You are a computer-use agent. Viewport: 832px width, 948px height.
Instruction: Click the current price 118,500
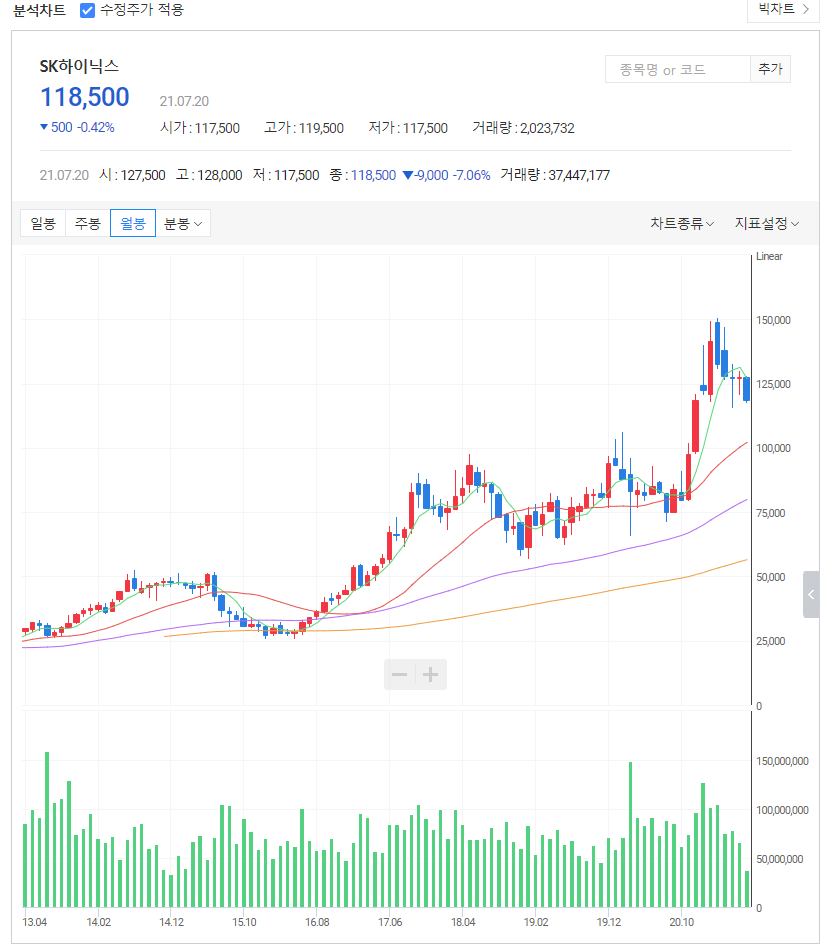click(x=85, y=97)
